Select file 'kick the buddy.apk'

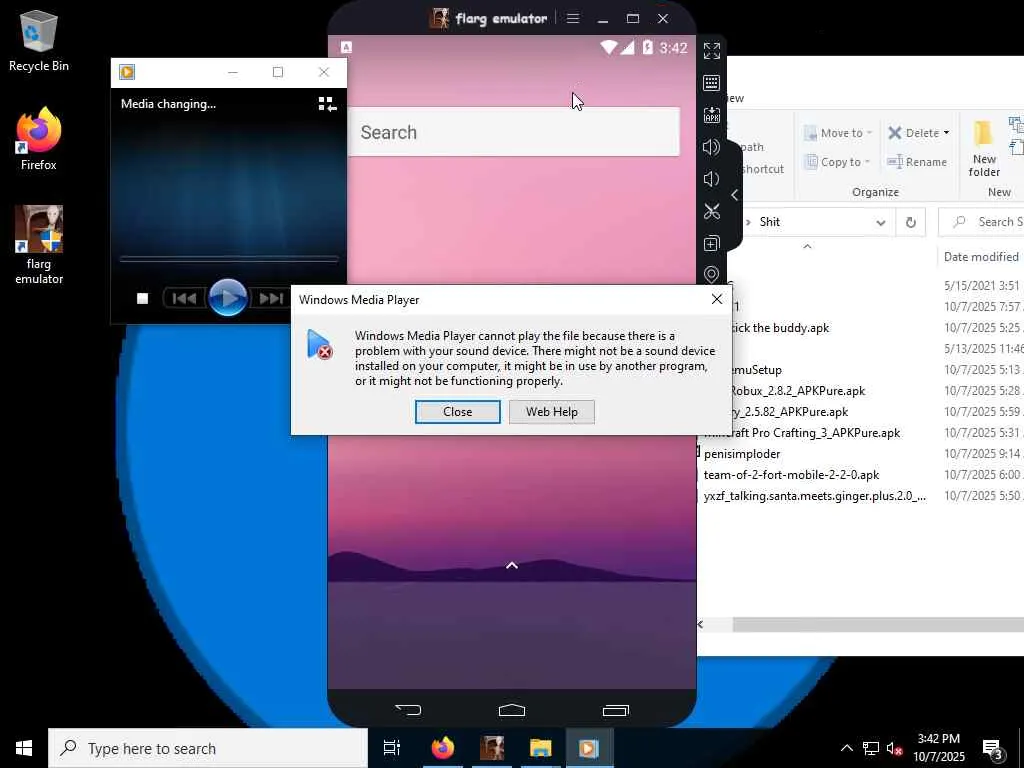(x=779, y=328)
